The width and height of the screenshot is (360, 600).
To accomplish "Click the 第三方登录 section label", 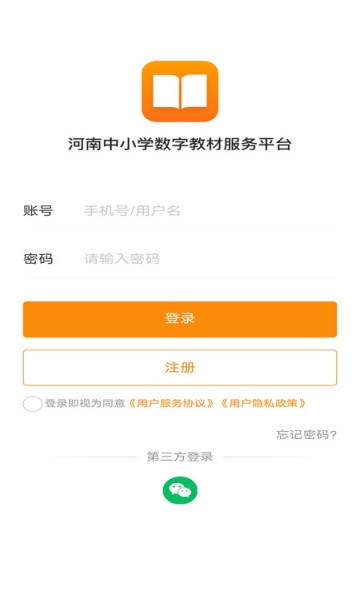I will tap(180, 457).
